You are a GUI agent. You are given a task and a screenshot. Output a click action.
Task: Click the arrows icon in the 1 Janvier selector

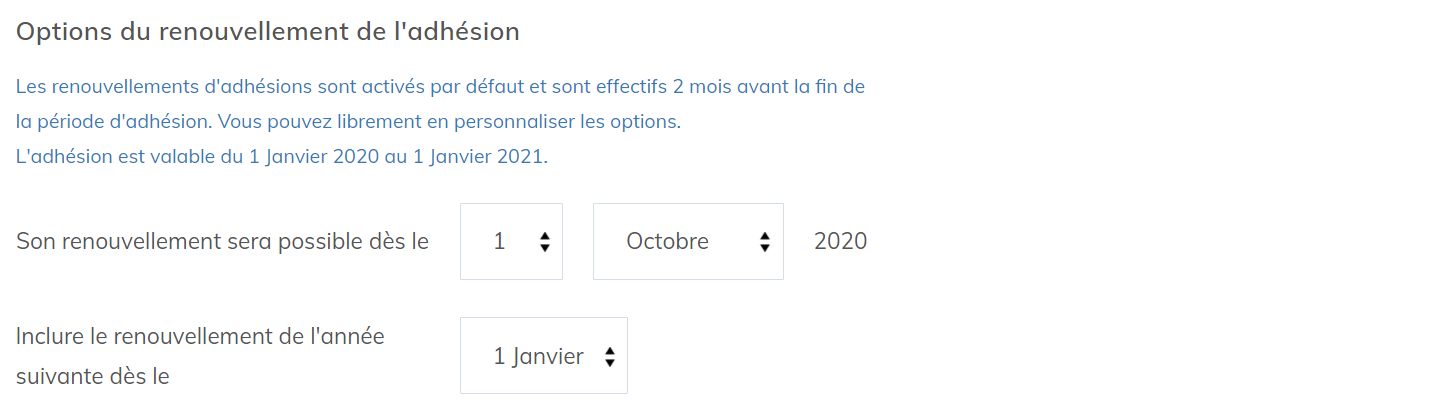pos(609,357)
